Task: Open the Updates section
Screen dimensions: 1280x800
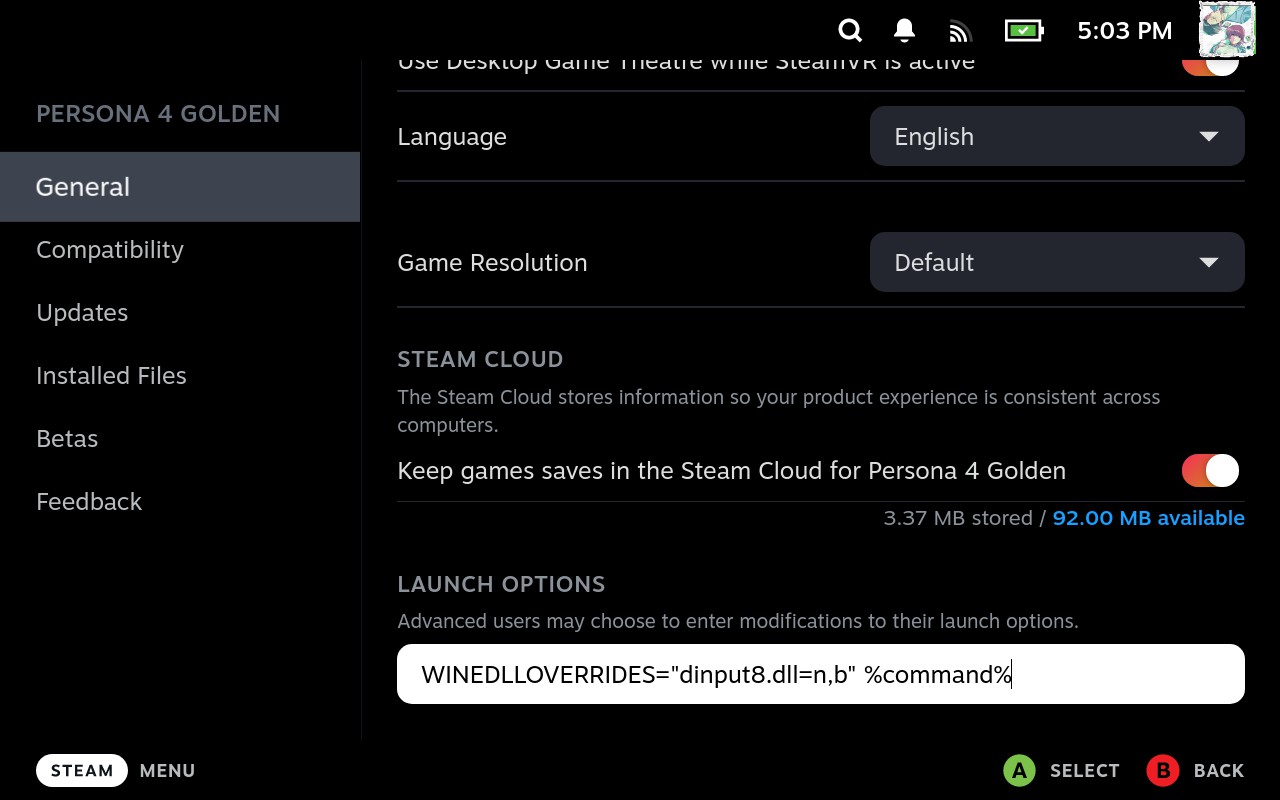Action: click(x=82, y=312)
